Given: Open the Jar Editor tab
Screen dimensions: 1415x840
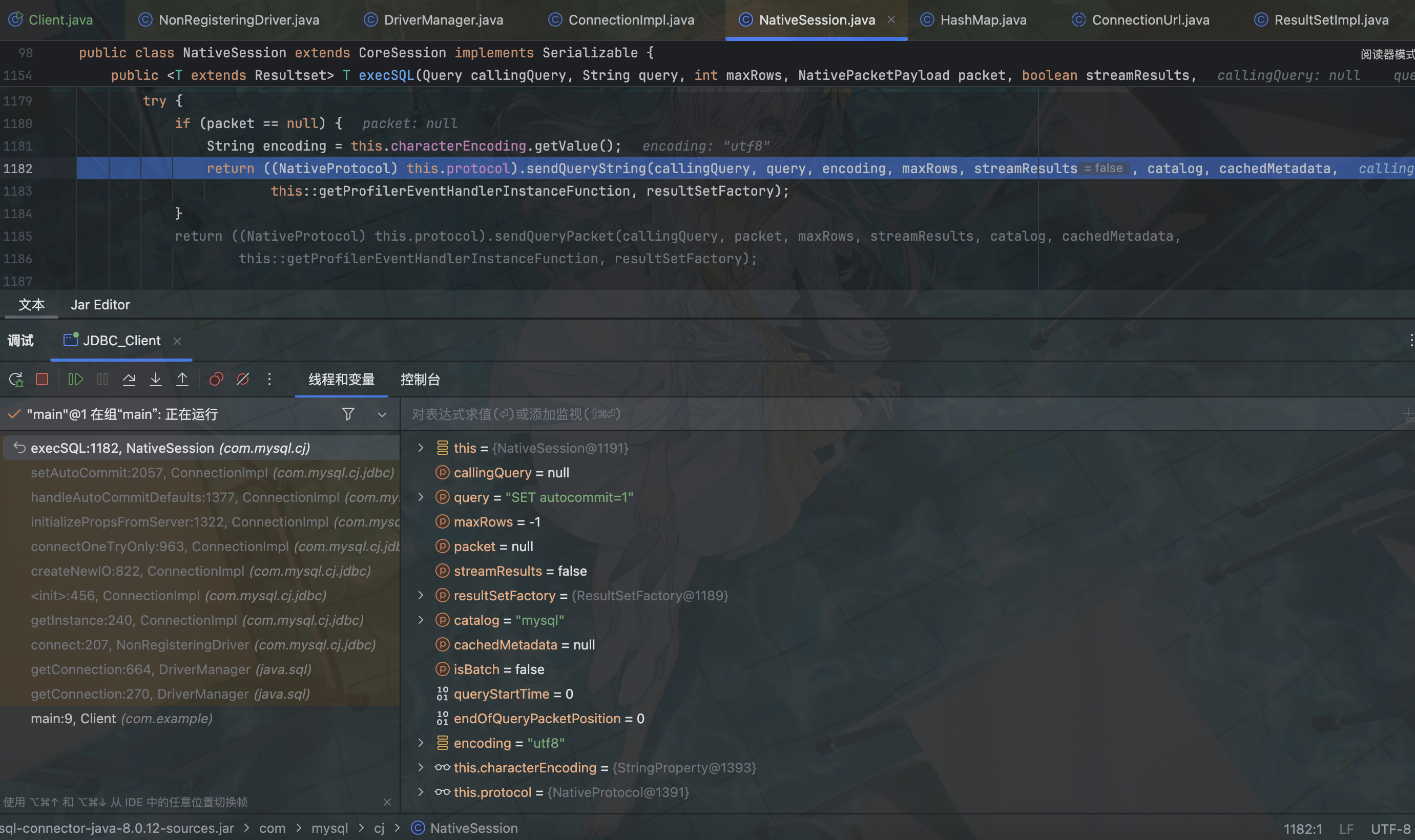Looking at the screenshot, I should click(100, 305).
